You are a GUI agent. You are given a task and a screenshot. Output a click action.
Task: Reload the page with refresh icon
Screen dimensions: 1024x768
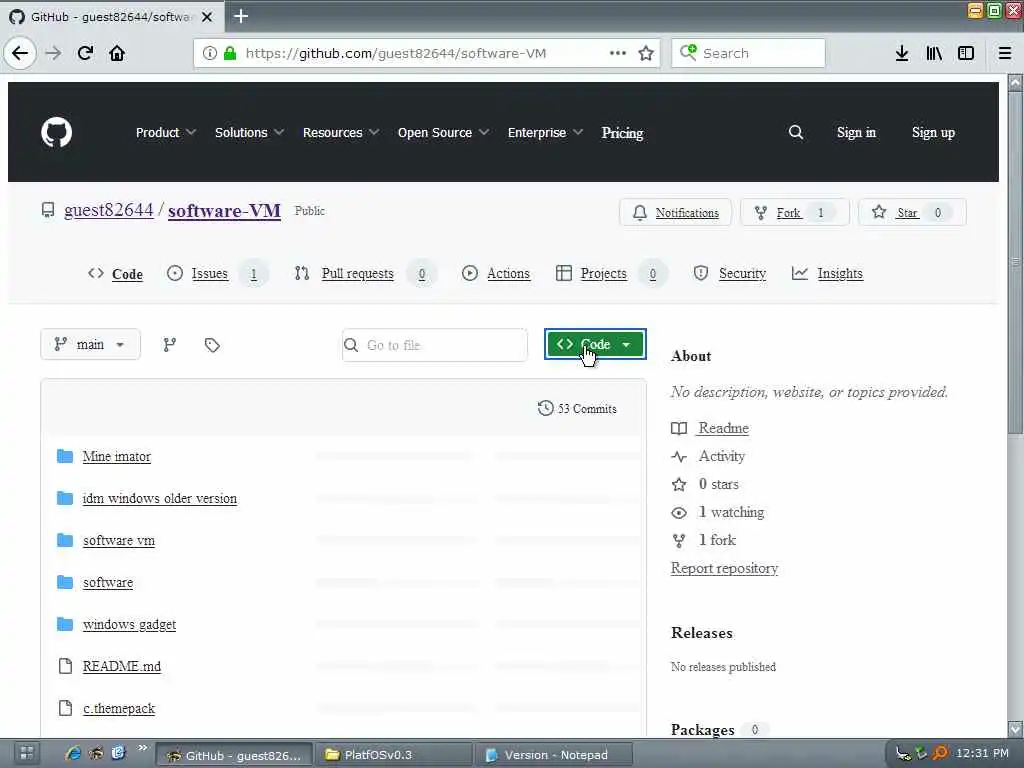click(x=85, y=53)
